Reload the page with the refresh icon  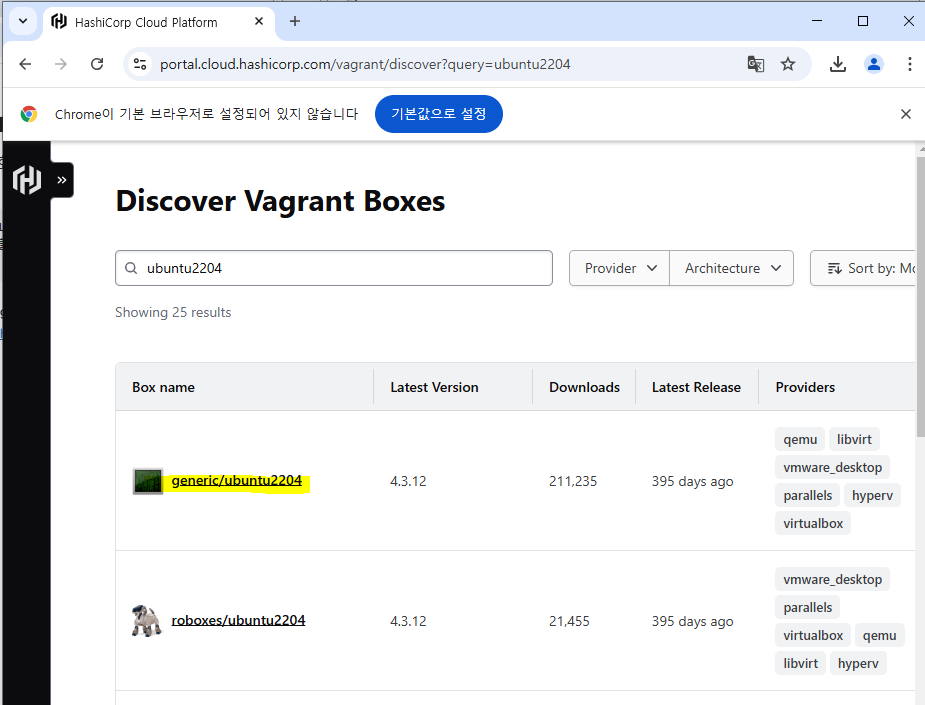97,64
